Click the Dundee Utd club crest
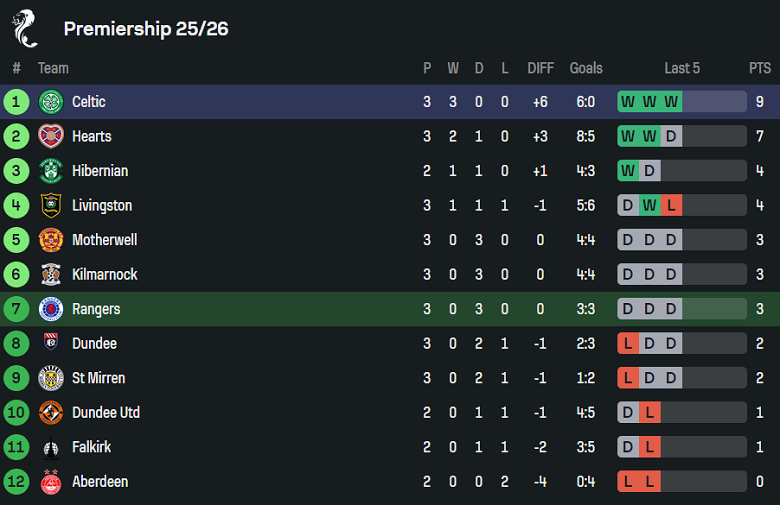Screen dimensions: 780x505 (51, 412)
